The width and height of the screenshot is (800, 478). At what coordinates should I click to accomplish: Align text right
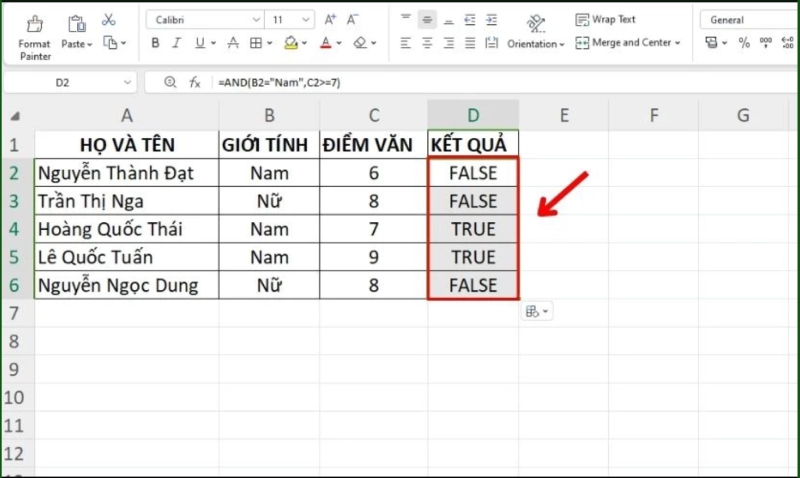(x=448, y=43)
